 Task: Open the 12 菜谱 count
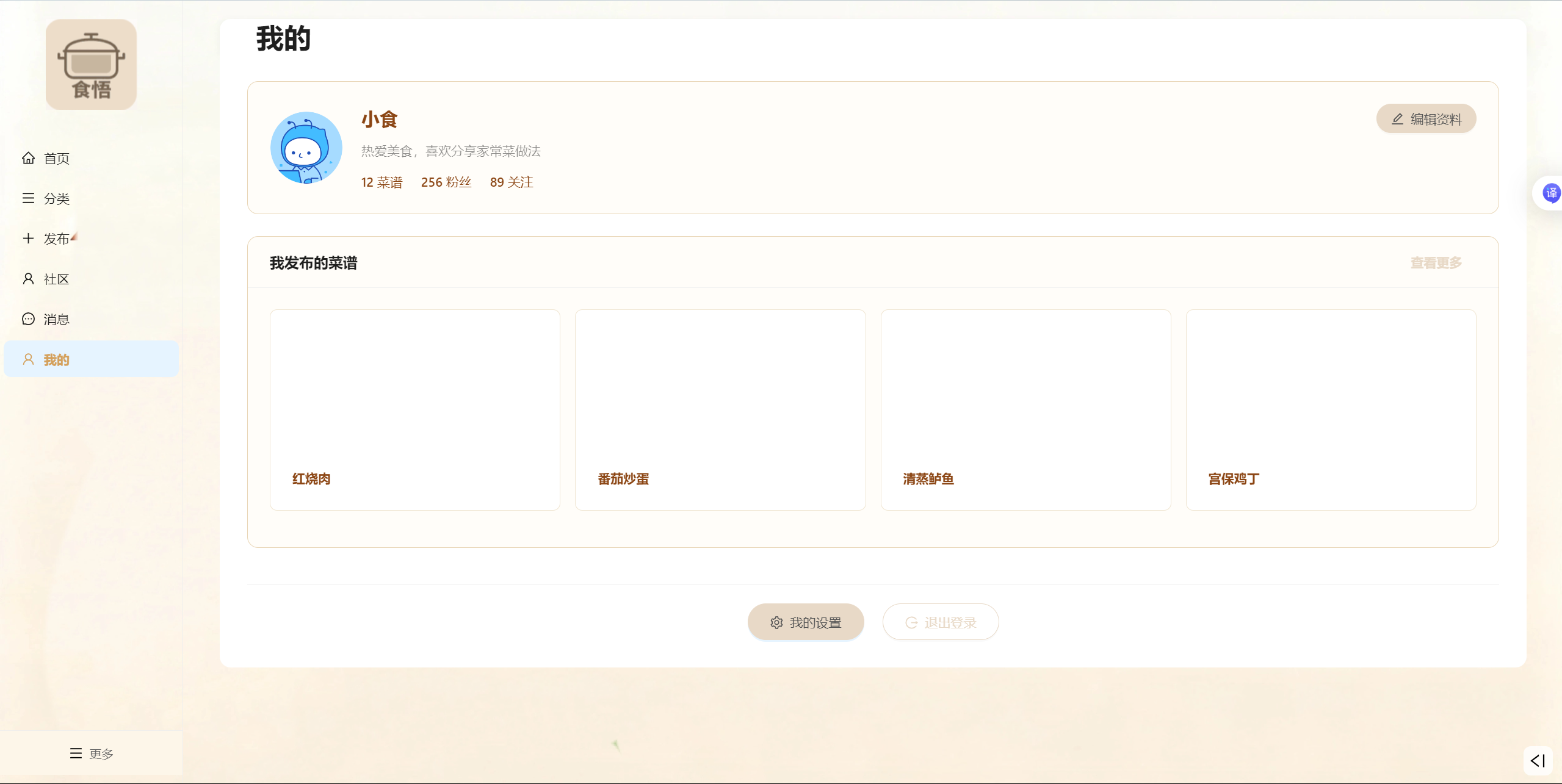[x=381, y=182]
